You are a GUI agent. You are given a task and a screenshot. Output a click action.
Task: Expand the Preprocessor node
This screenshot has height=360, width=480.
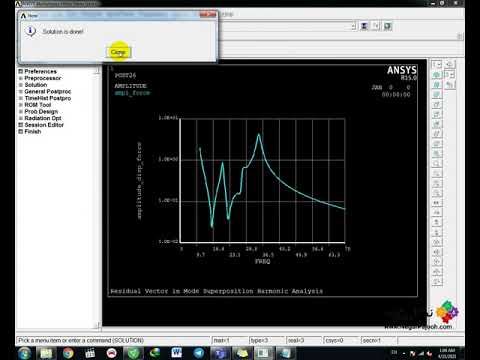click(x=20, y=78)
